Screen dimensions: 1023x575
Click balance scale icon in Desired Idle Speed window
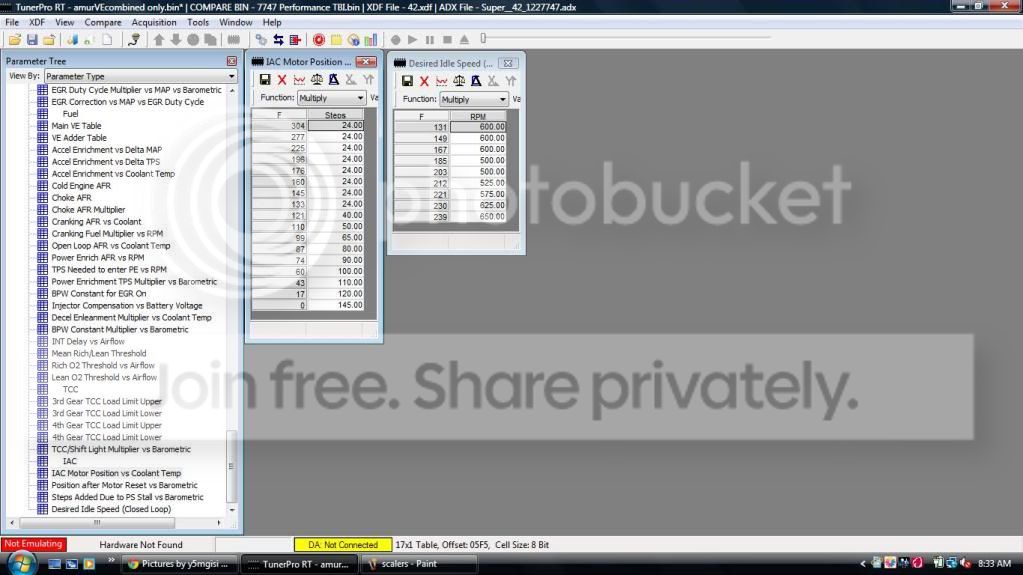tap(459, 81)
